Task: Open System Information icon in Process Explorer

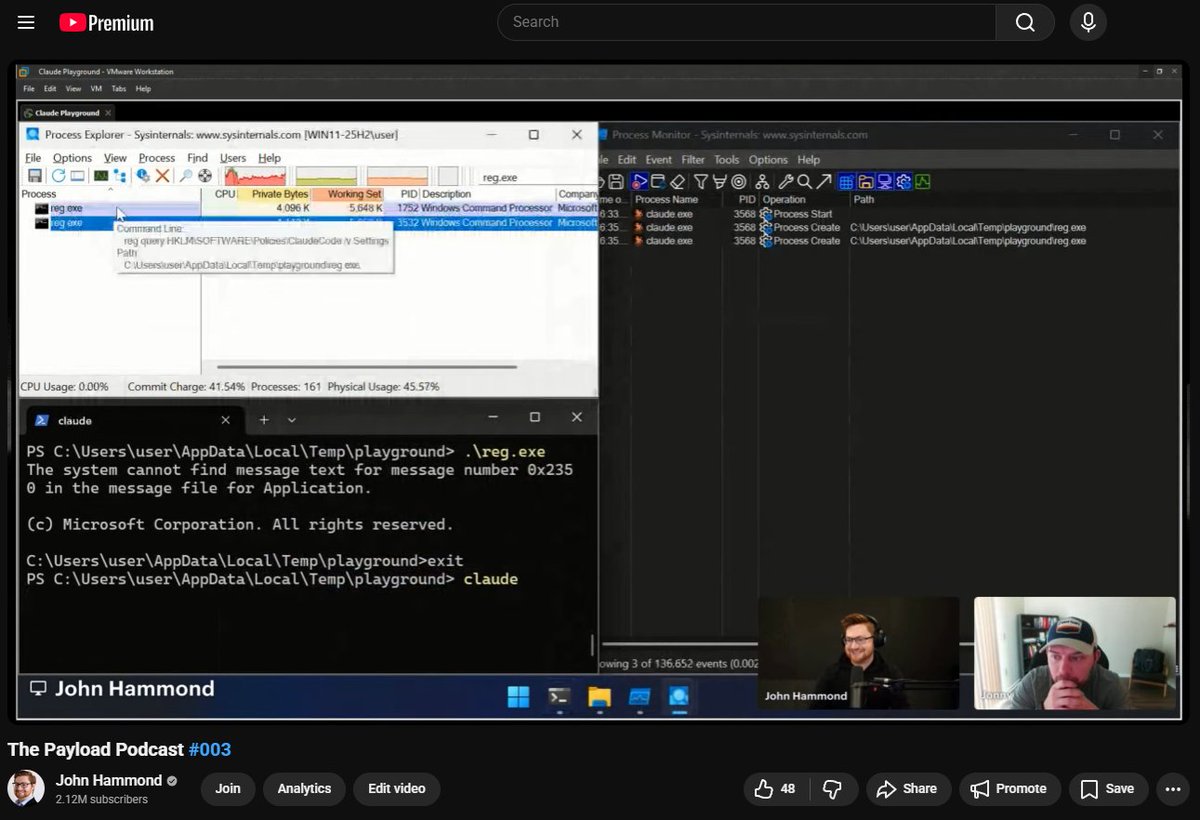Action: click(101, 176)
